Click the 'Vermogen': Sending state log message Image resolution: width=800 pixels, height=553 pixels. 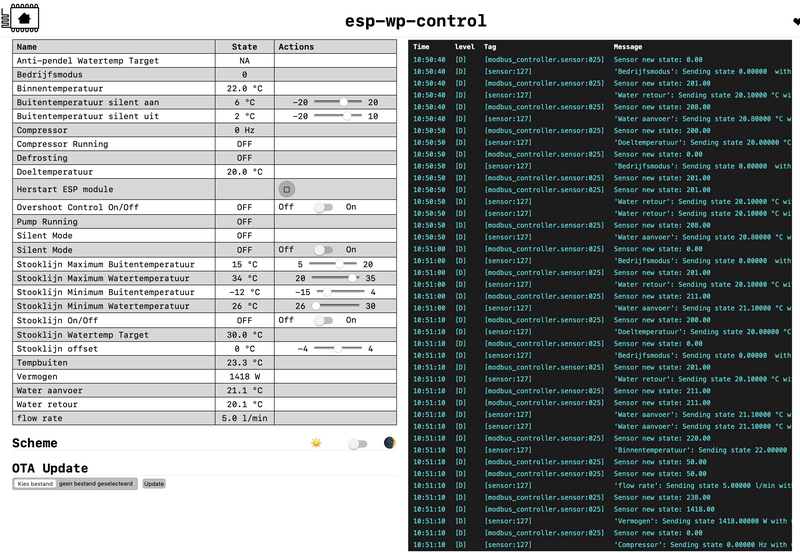703,521
